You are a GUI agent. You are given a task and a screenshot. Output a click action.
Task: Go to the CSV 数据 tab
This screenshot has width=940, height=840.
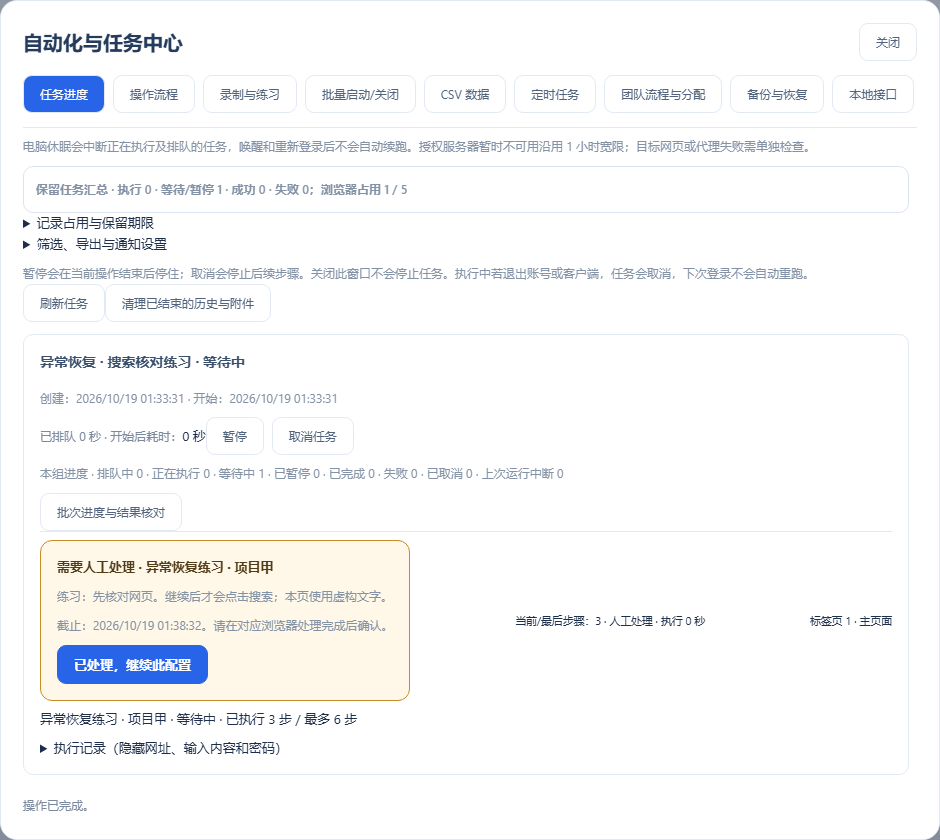[465, 94]
